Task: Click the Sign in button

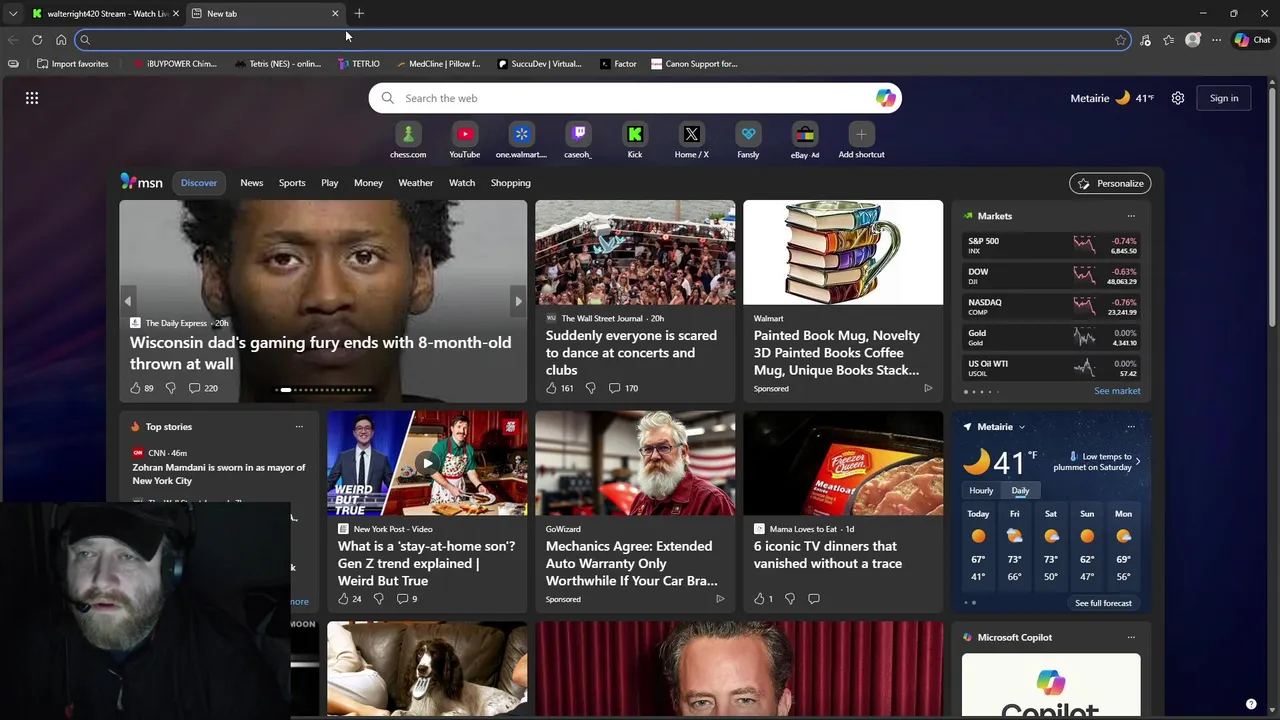Action: (1224, 98)
